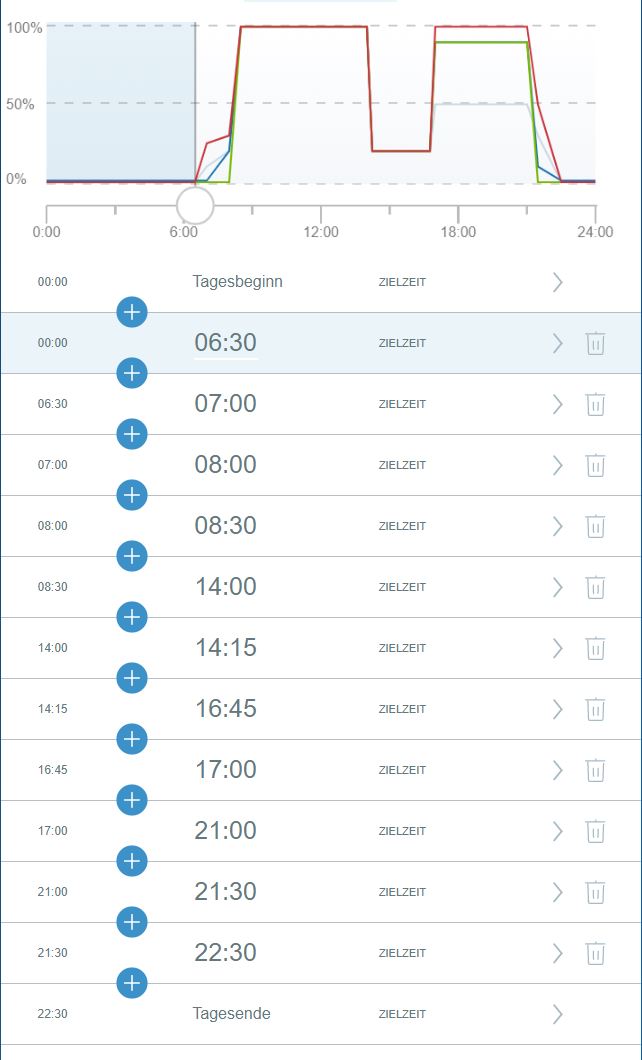Viewport: 642px width, 1060px height.
Task: Add a time point below 08:30 row
Action: coord(132,556)
